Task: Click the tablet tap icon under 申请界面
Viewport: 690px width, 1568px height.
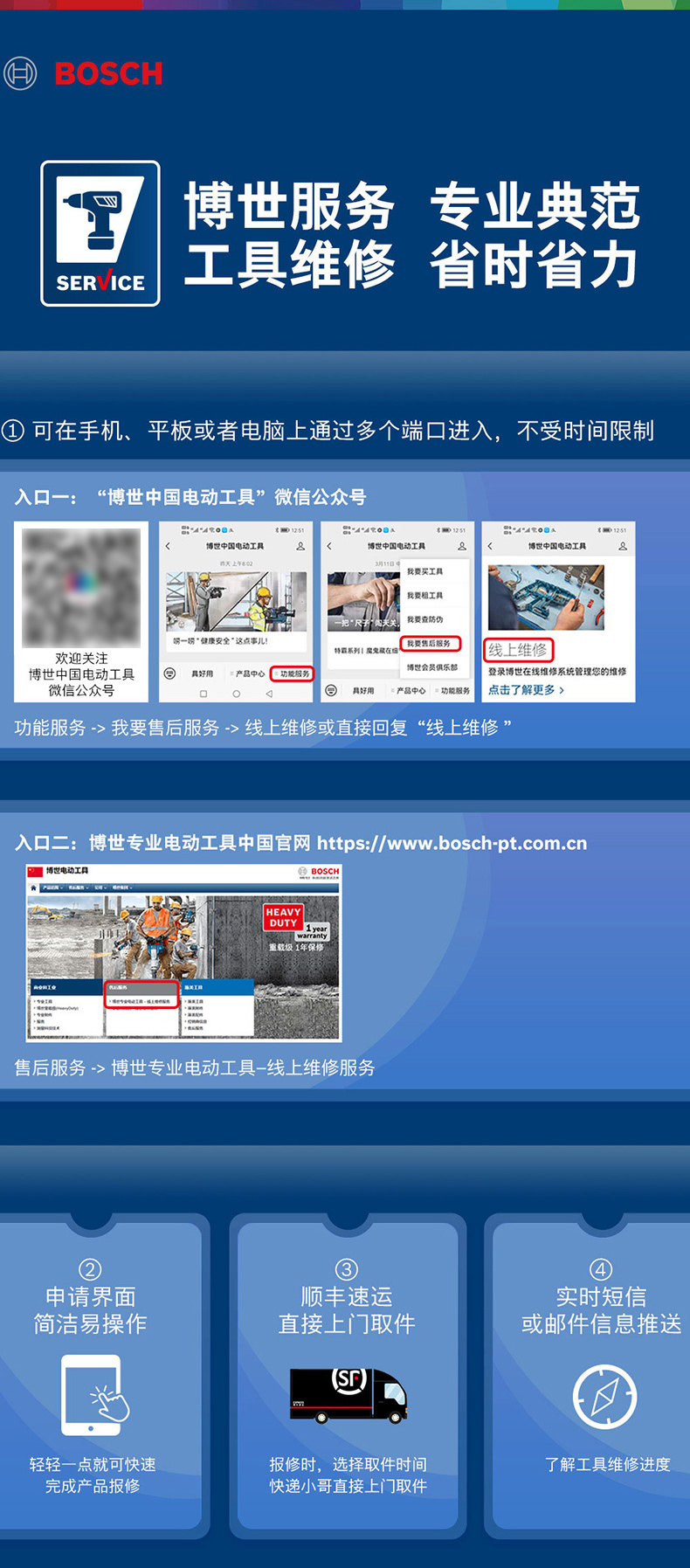Action: (x=96, y=1395)
